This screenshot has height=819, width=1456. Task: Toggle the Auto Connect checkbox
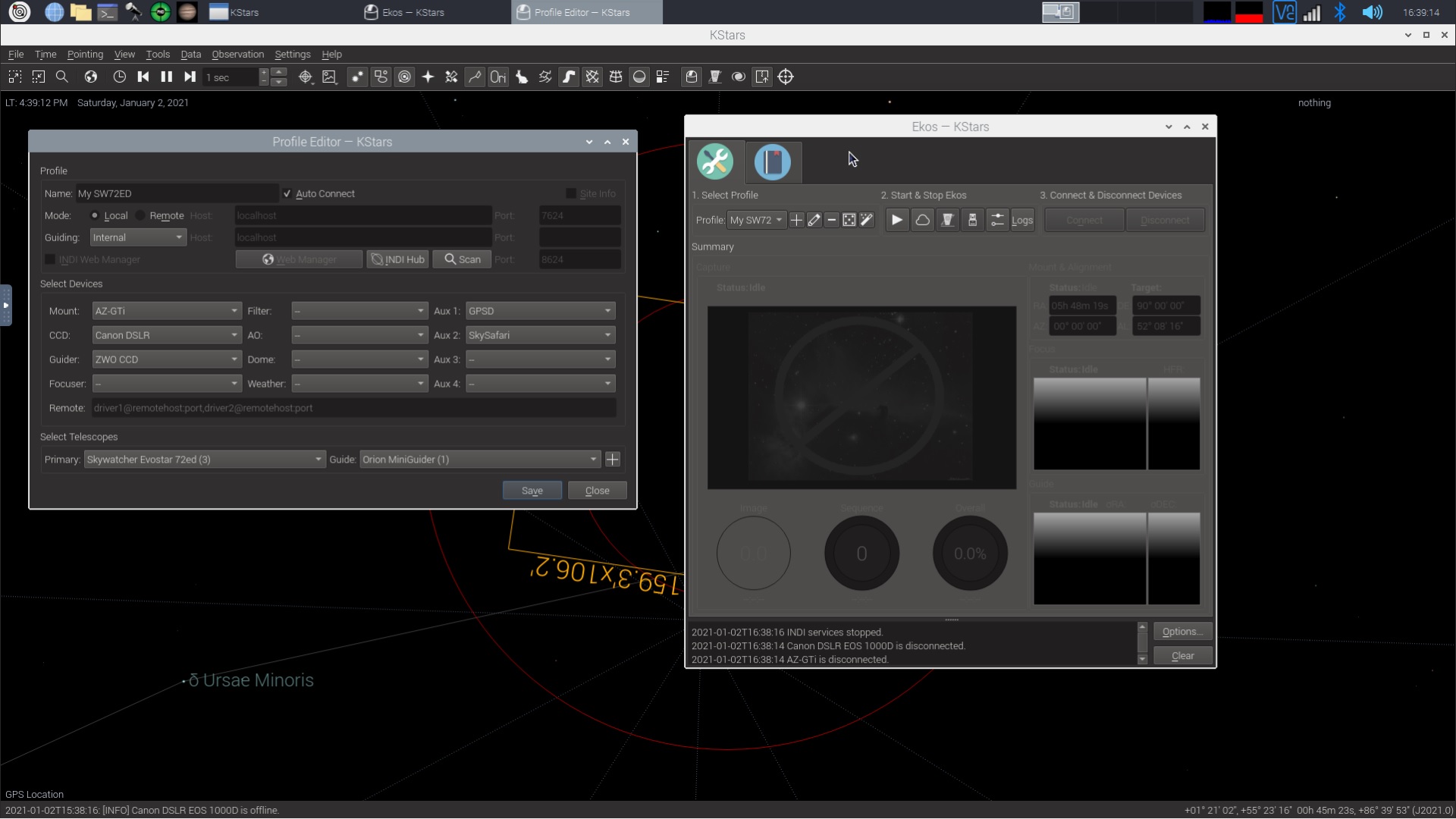(287, 193)
